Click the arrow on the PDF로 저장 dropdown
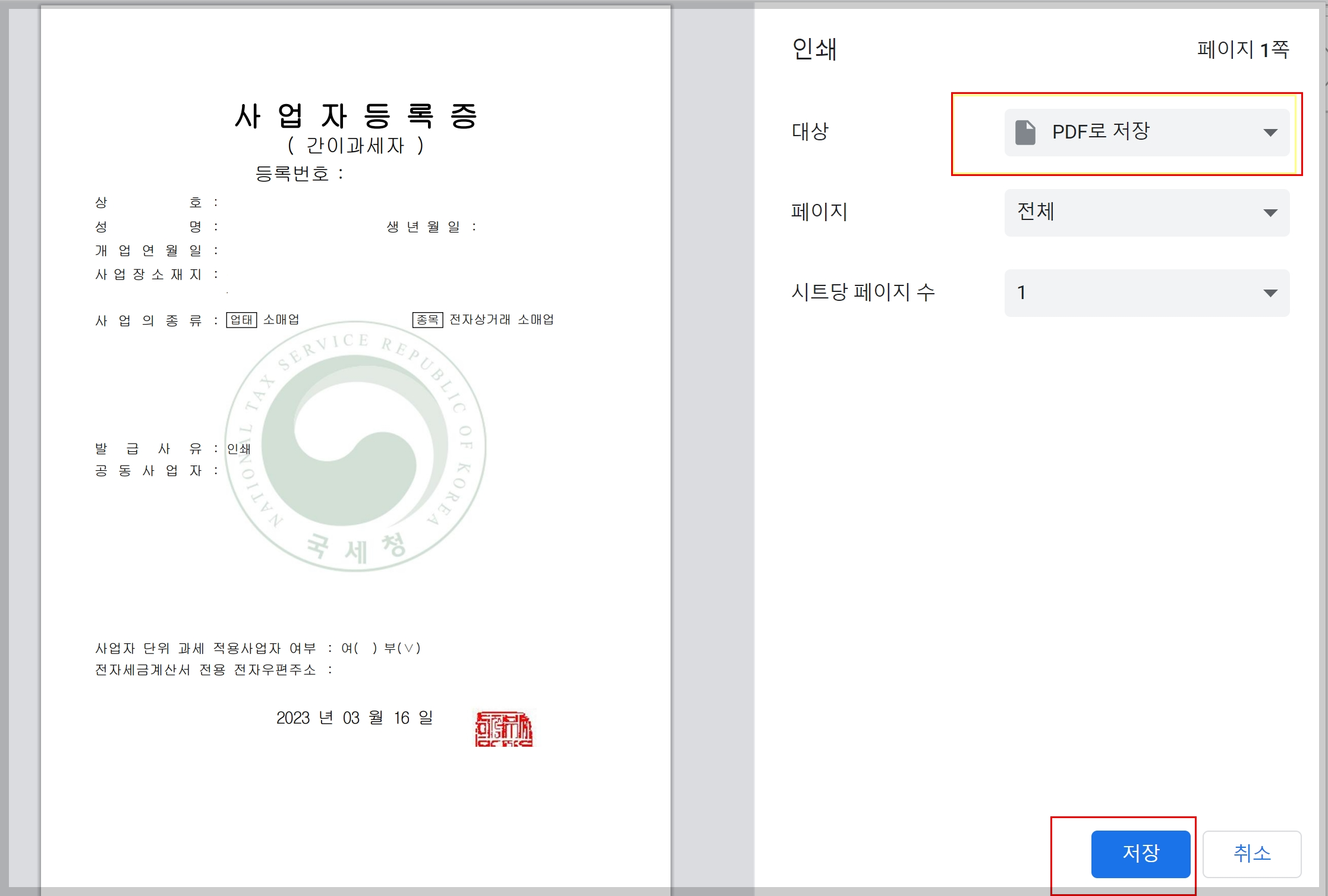 (1270, 132)
